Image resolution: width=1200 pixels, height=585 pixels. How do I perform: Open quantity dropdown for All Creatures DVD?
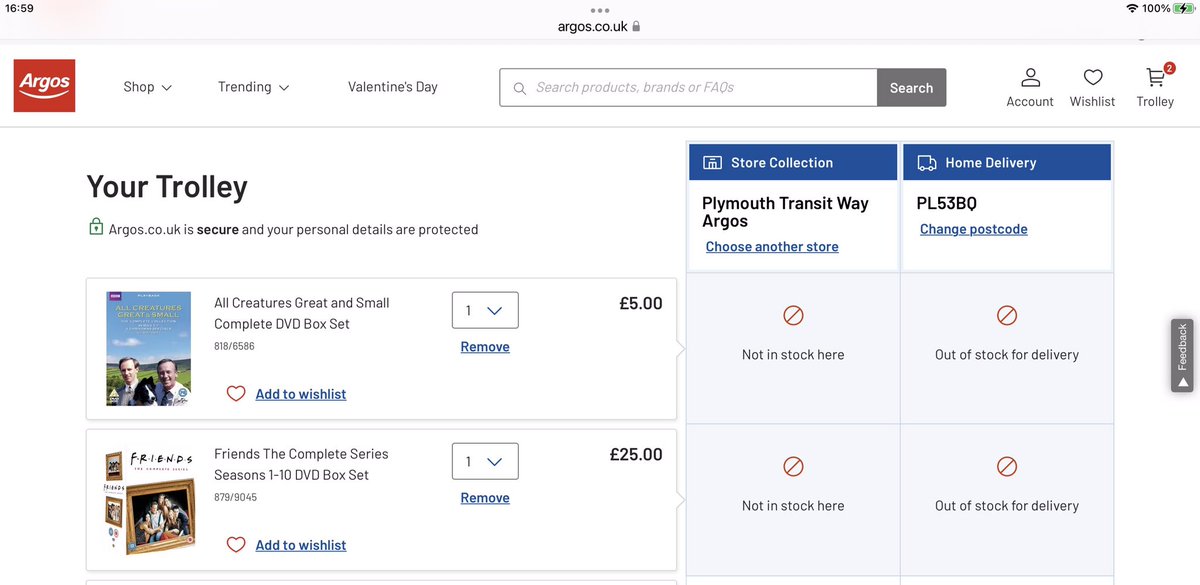(485, 310)
